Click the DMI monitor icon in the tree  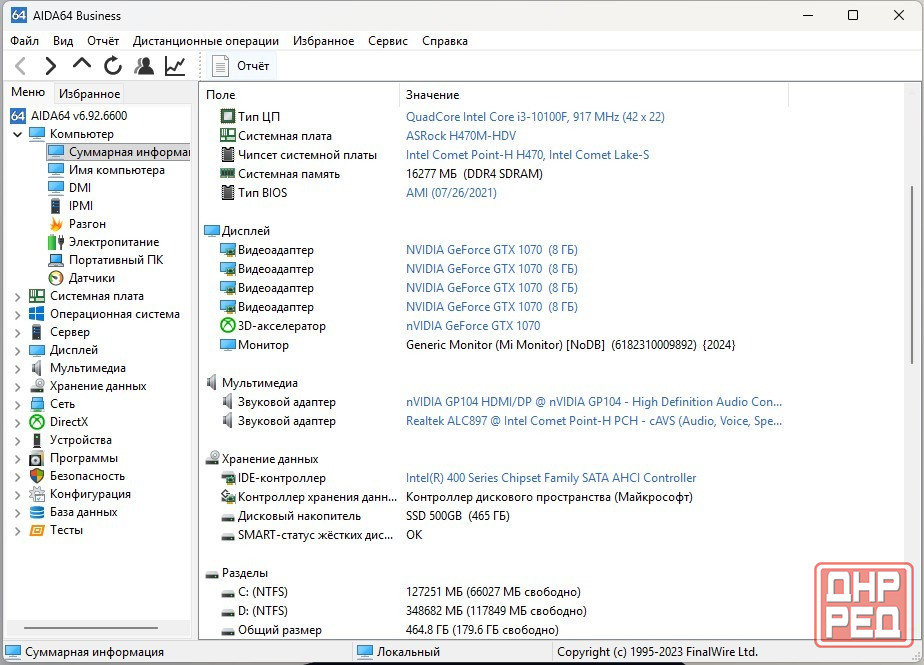tap(56, 187)
